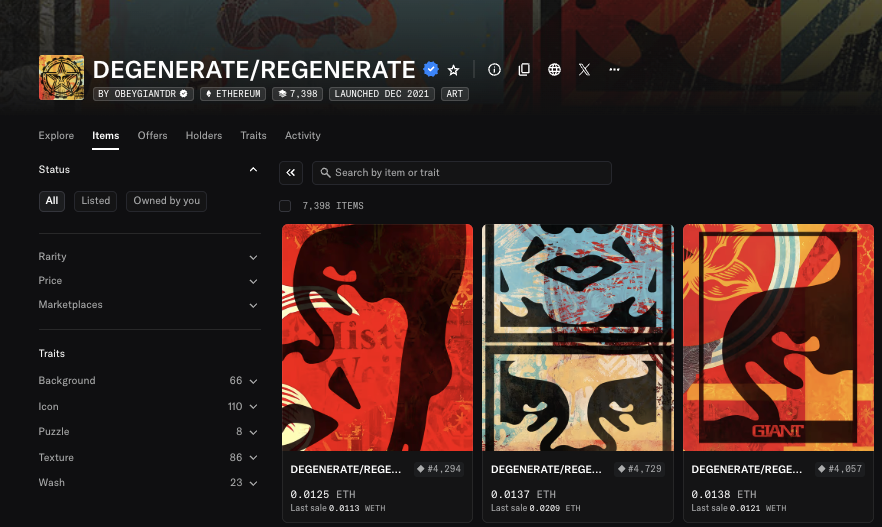Click the rarity rank #4,057 badge
Screen dimensions: 882x527
[x=840, y=469]
